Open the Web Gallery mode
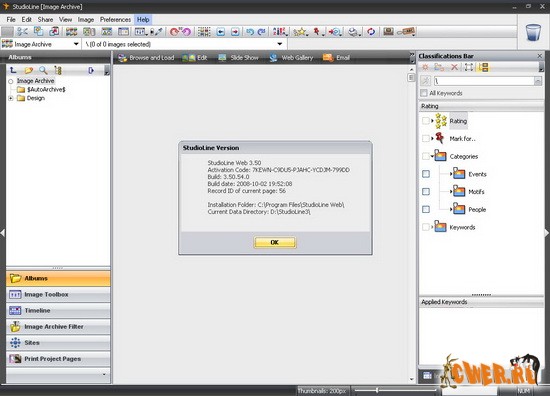550x396 pixels. (291, 58)
